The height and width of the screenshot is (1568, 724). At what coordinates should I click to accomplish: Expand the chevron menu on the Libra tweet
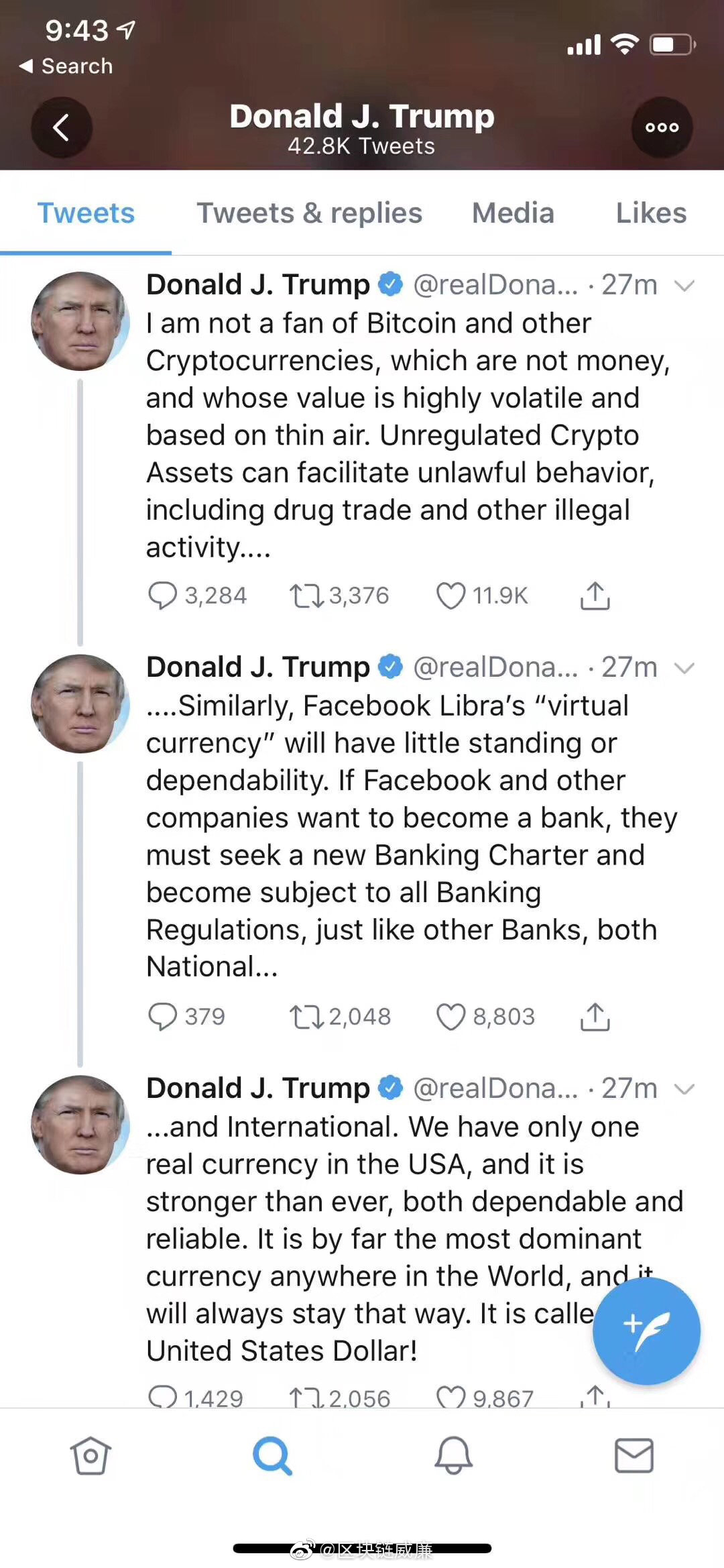click(684, 668)
